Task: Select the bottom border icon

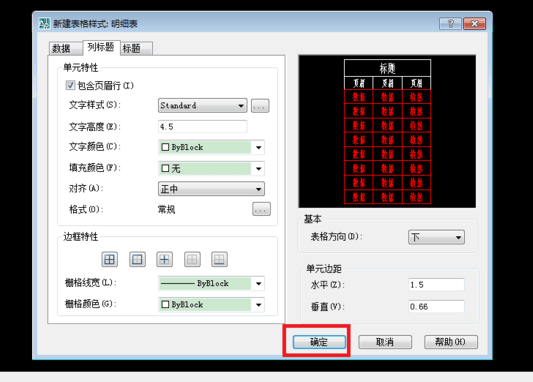Action: coord(219,260)
